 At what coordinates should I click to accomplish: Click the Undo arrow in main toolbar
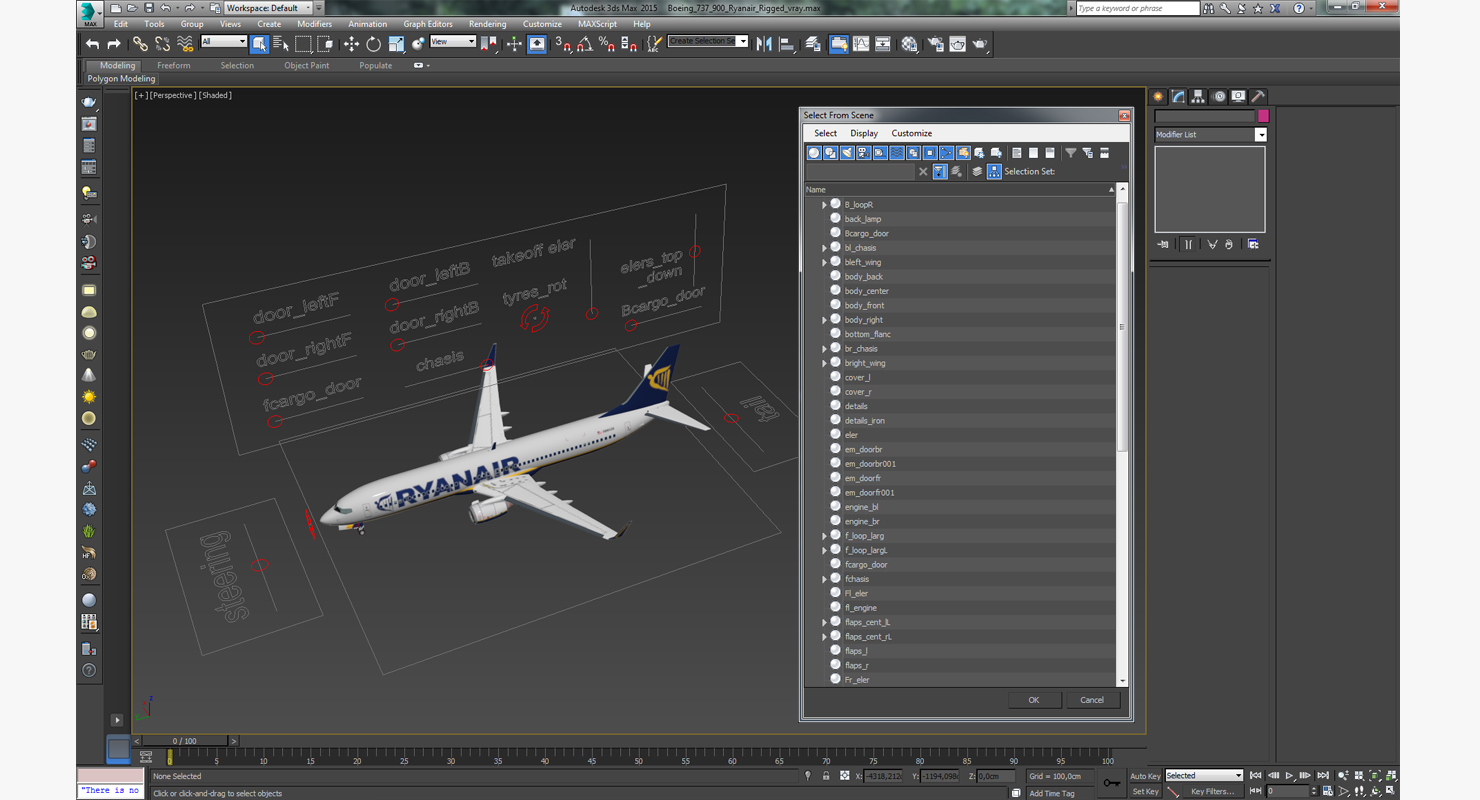[93, 44]
